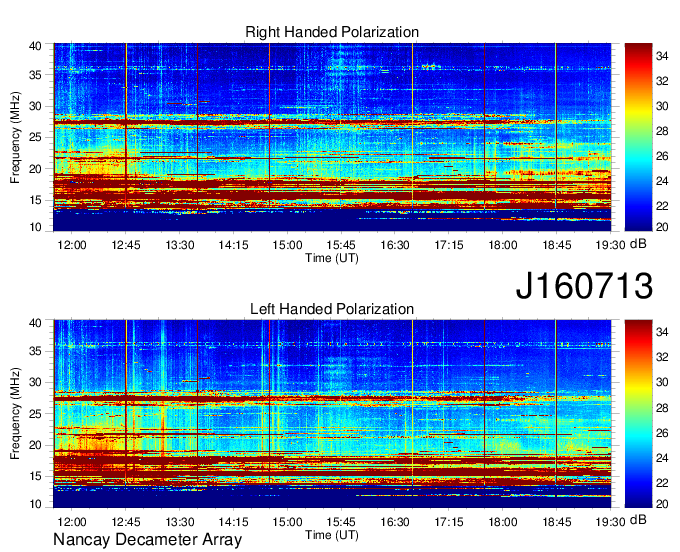Click the "Nancay Decameter Array" caption

147,540
